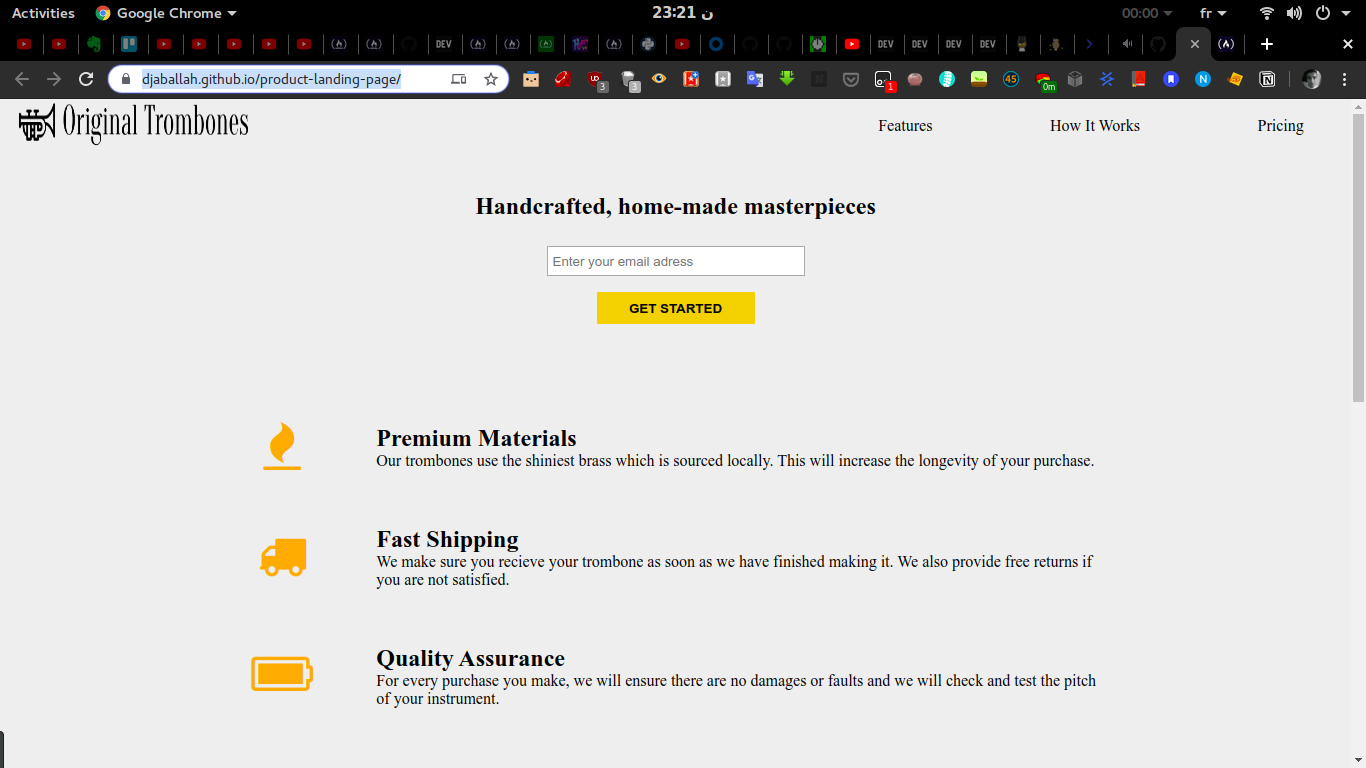This screenshot has width=1366, height=768.
Task: Focus the email address input field
Action: (675, 261)
